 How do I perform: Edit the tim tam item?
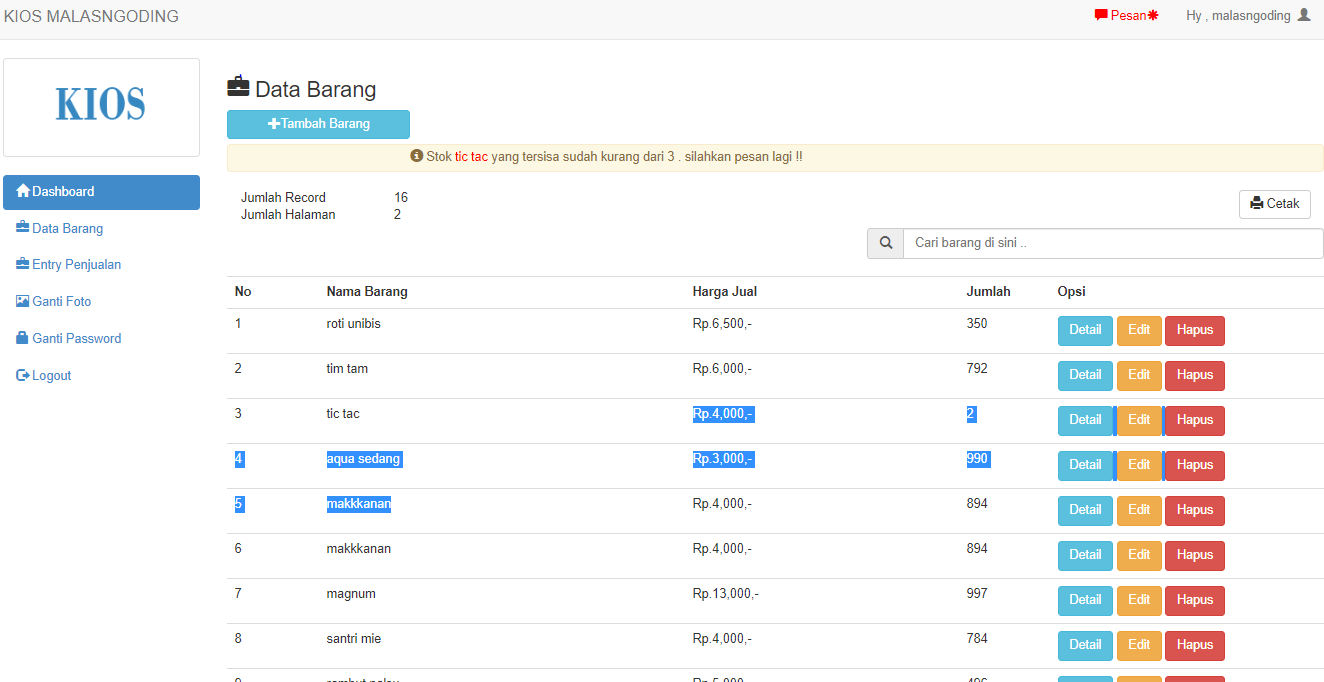1139,375
